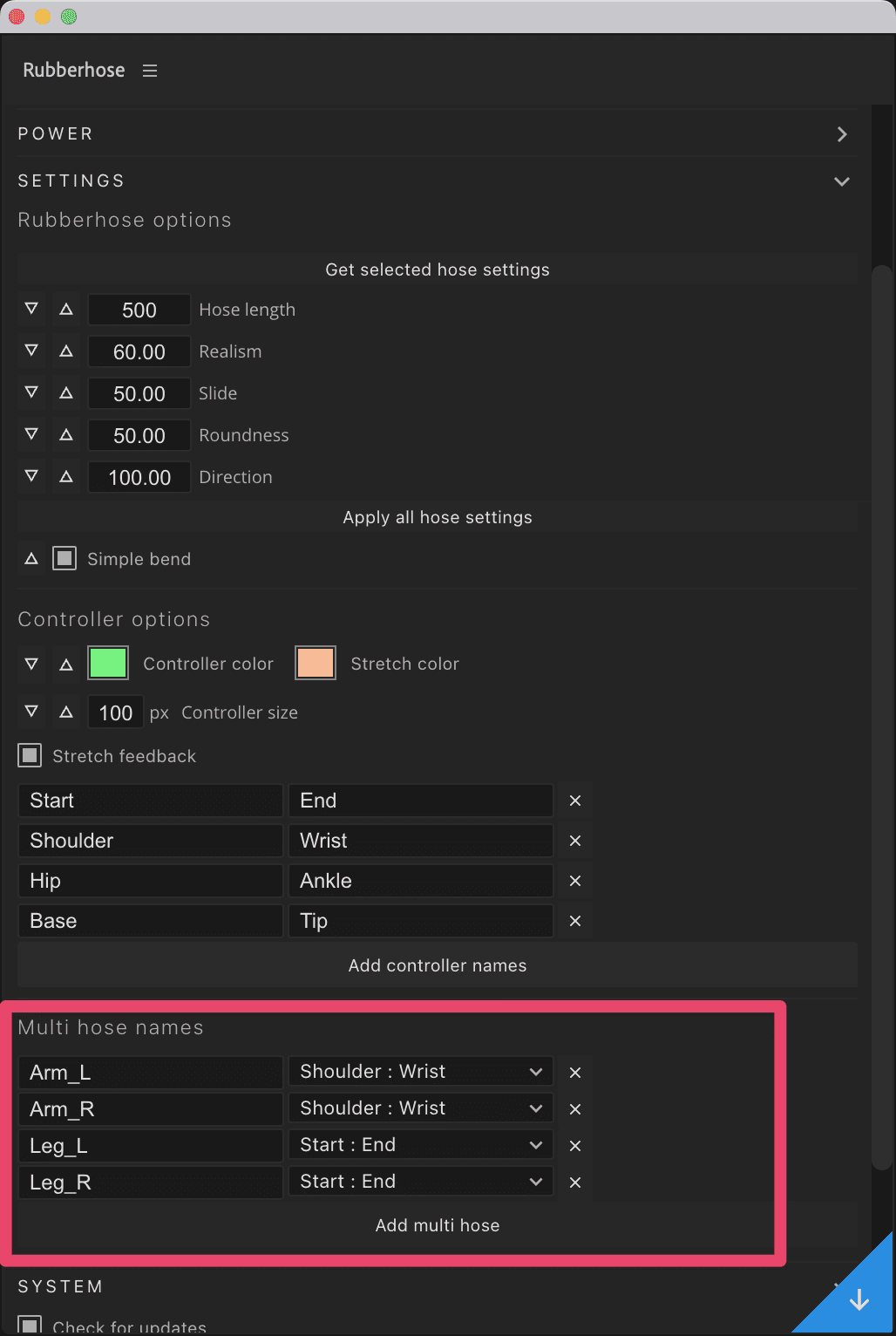Click Add controller names button
Viewport: 896px width, 1336px height.
[438, 965]
